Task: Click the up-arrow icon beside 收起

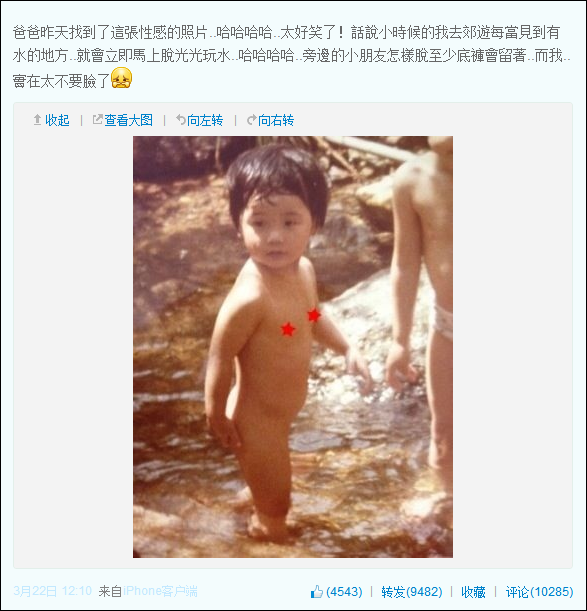Action: point(37,120)
